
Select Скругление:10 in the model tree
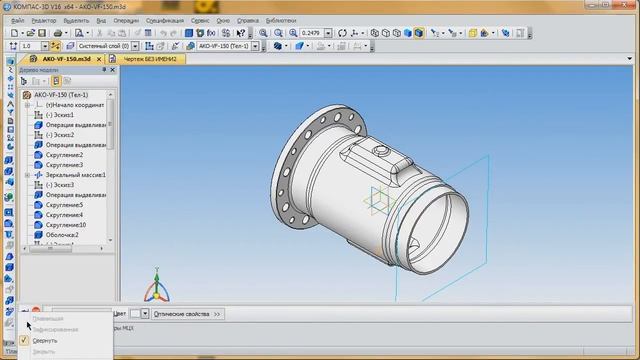(x=66, y=225)
